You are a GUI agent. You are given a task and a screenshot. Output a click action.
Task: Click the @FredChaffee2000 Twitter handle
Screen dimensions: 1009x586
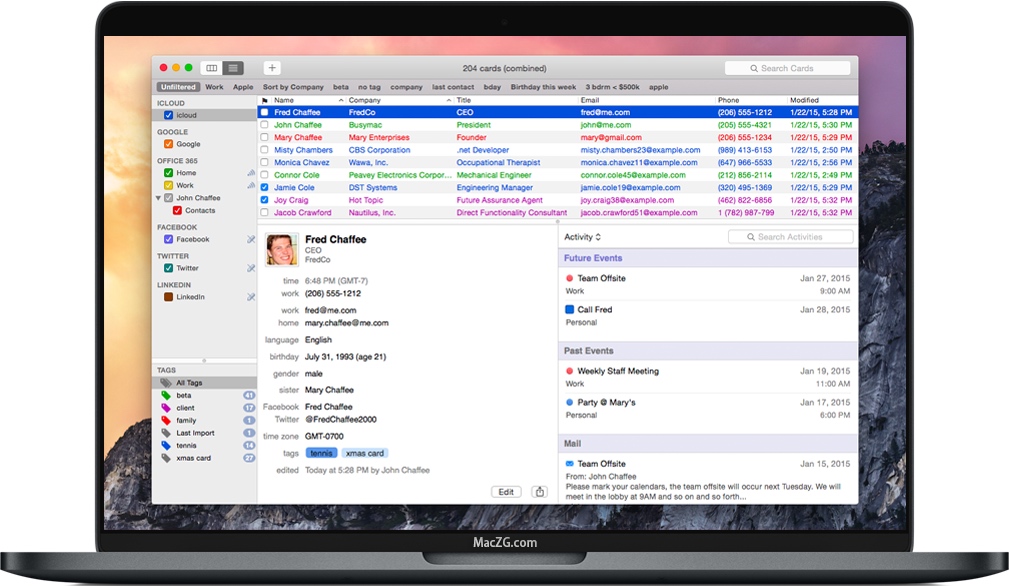coord(340,419)
